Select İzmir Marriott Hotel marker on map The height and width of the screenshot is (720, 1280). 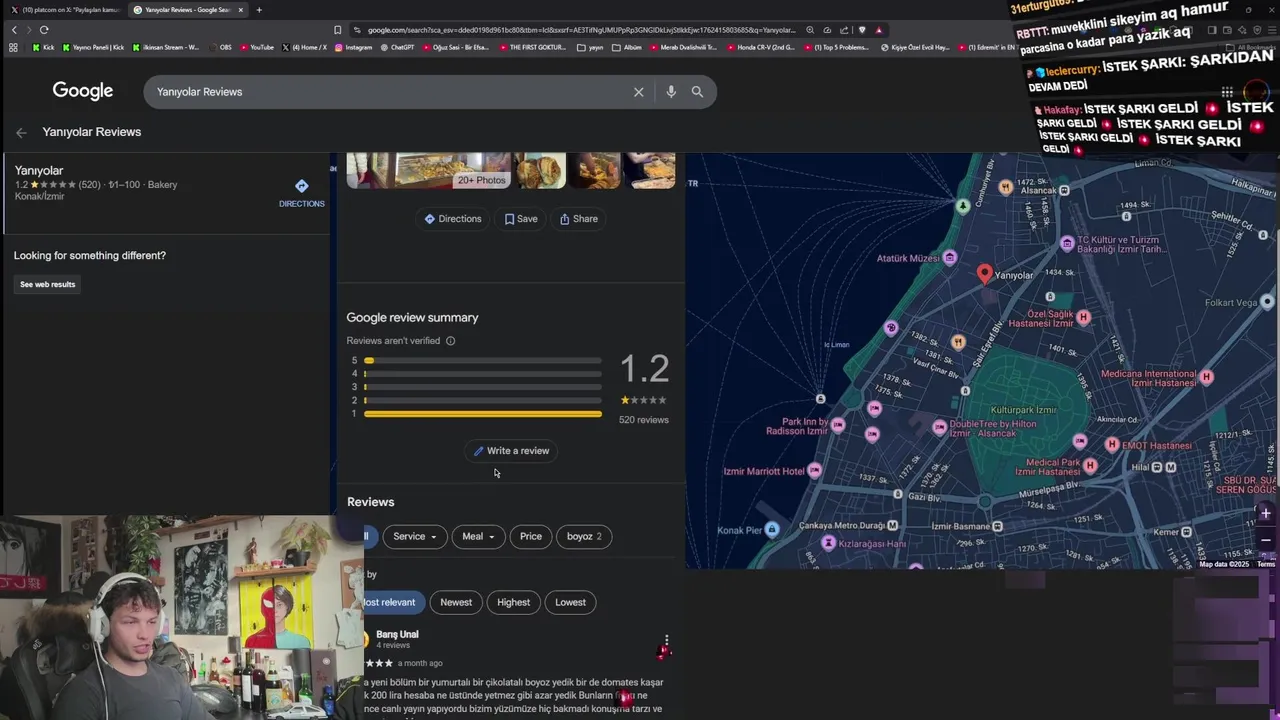click(x=814, y=471)
